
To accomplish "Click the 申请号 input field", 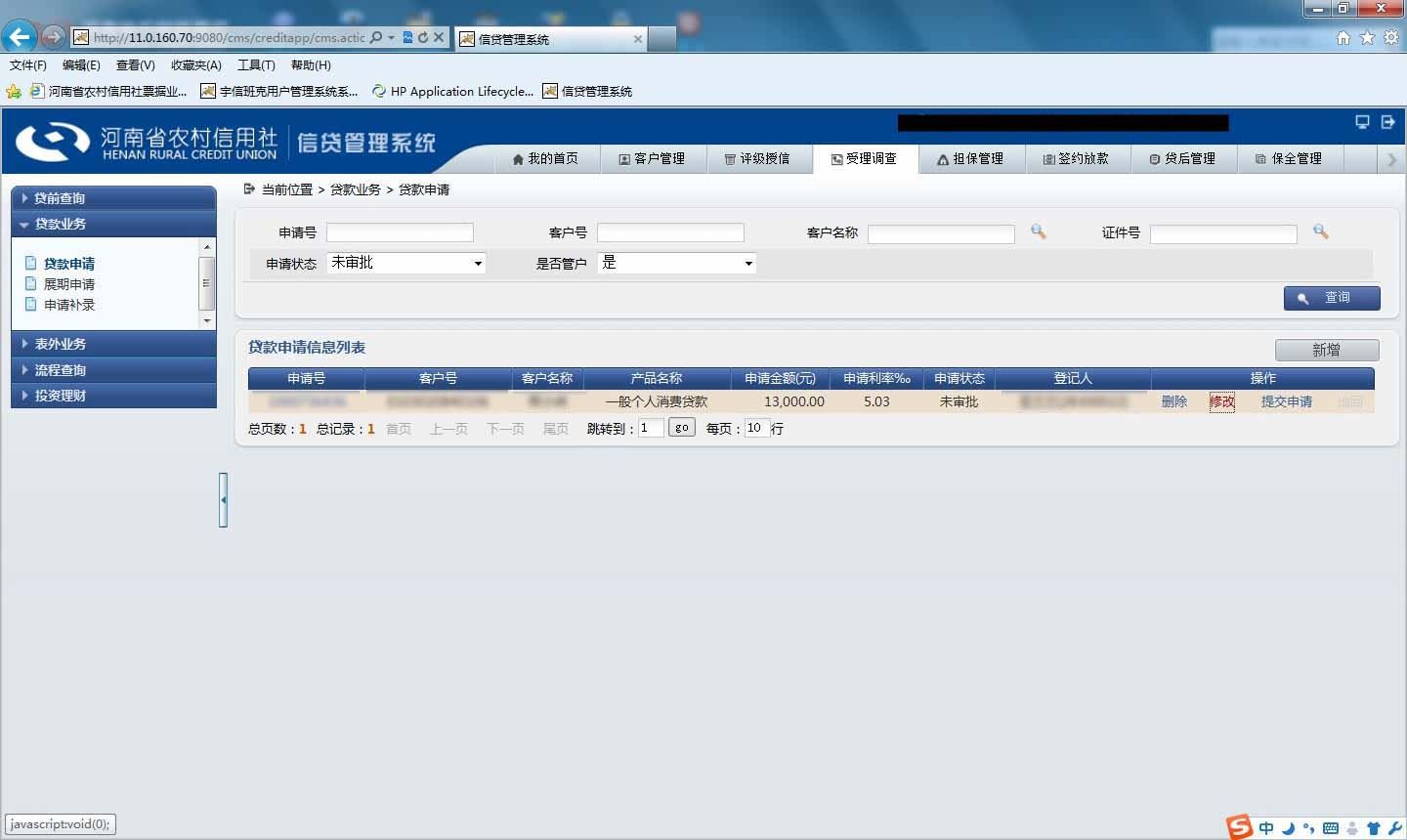I will 400,232.
